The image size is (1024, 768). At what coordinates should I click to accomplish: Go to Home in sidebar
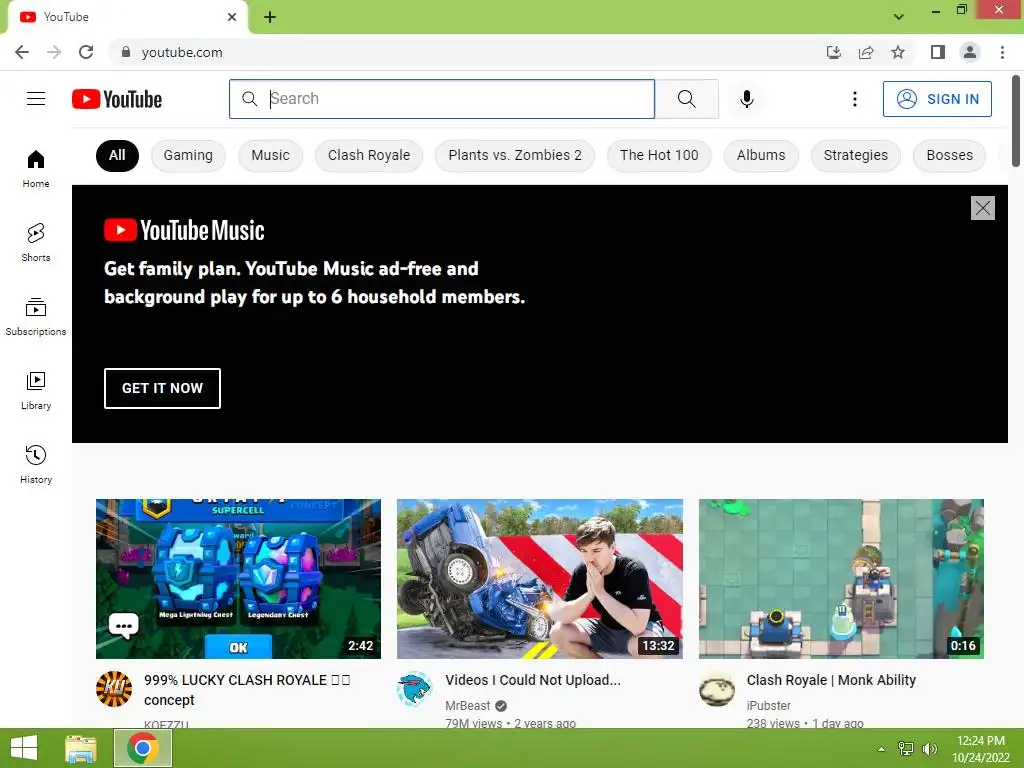coord(36,169)
